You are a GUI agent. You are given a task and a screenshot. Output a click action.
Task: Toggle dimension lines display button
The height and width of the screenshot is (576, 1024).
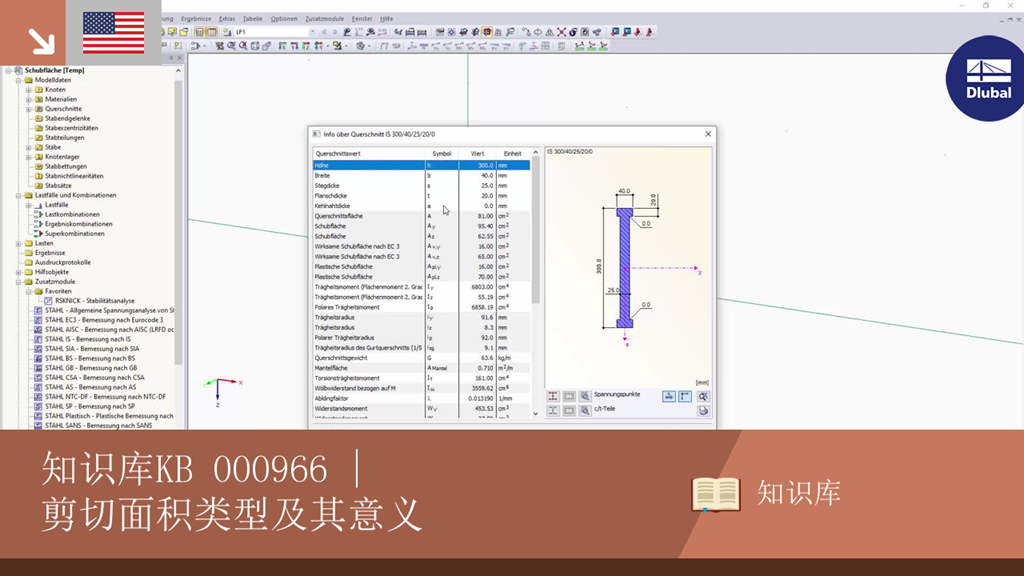point(685,396)
